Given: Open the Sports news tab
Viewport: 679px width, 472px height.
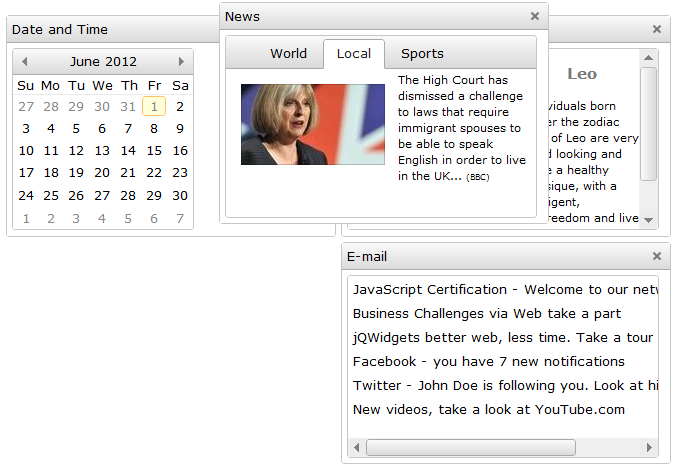Looking at the screenshot, I should coord(422,54).
